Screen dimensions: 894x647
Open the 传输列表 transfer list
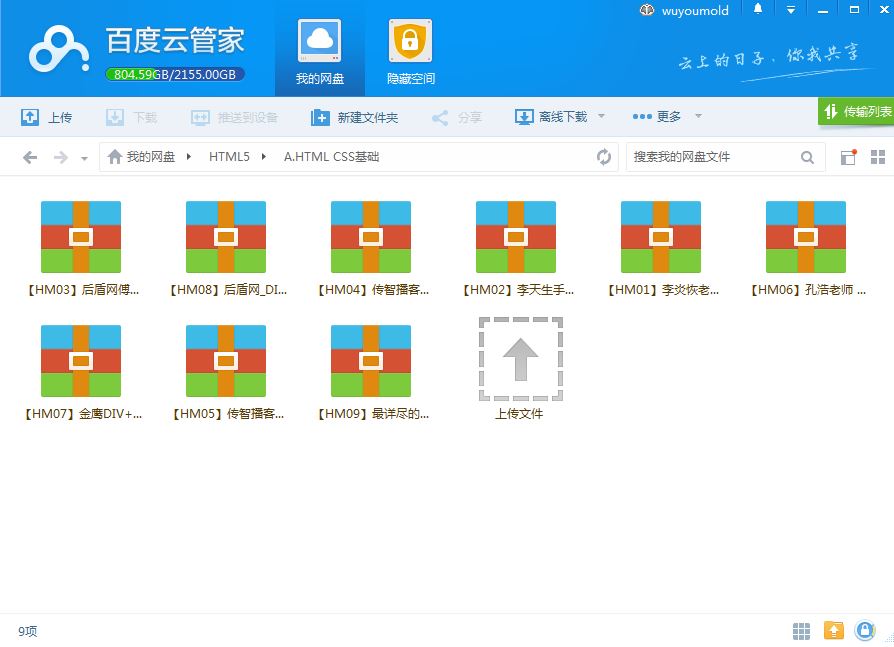[x=856, y=111]
